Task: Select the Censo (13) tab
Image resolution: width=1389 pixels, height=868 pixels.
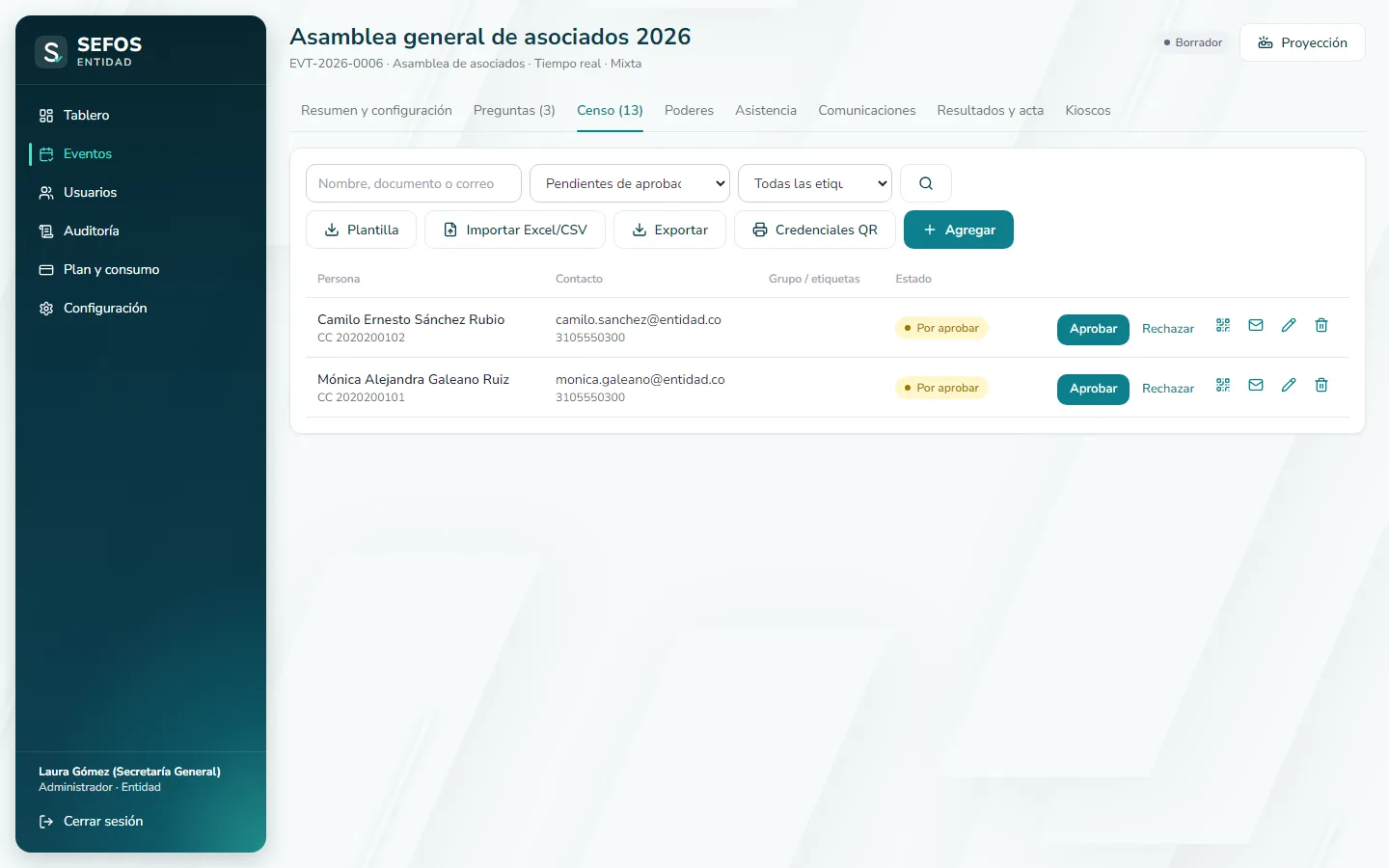Action: [610, 111]
